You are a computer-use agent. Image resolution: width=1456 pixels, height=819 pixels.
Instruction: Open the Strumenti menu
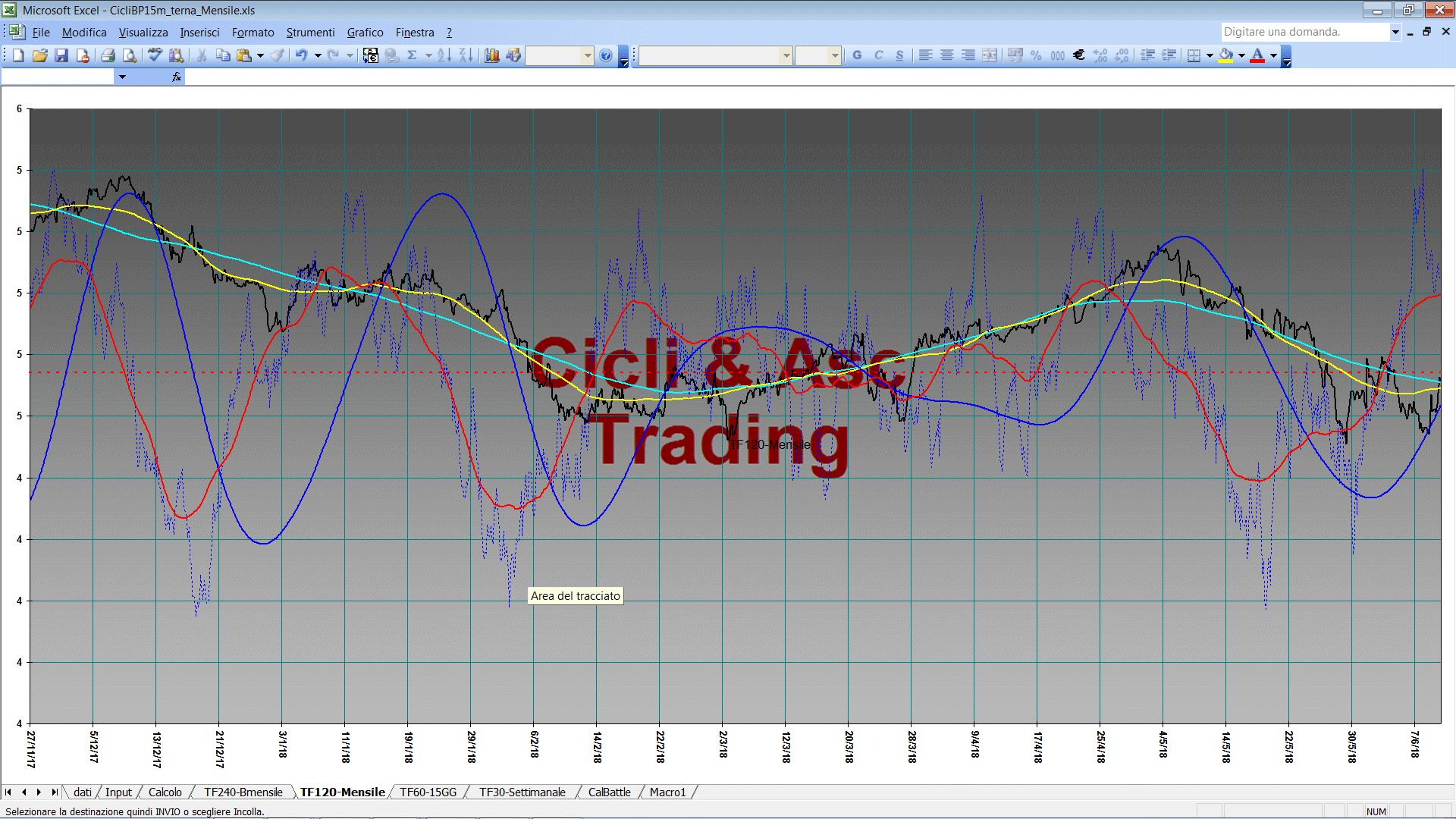point(310,32)
